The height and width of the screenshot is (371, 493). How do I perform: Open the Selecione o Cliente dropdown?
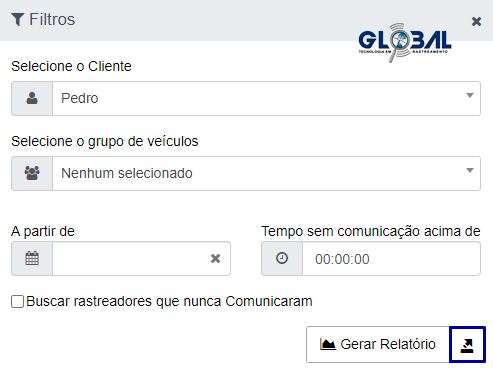pyautogui.click(x=266, y=98)
